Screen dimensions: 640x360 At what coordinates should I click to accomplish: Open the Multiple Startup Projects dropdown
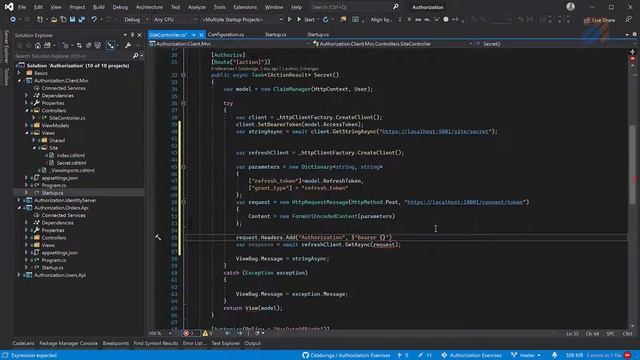tap(242, 19)
